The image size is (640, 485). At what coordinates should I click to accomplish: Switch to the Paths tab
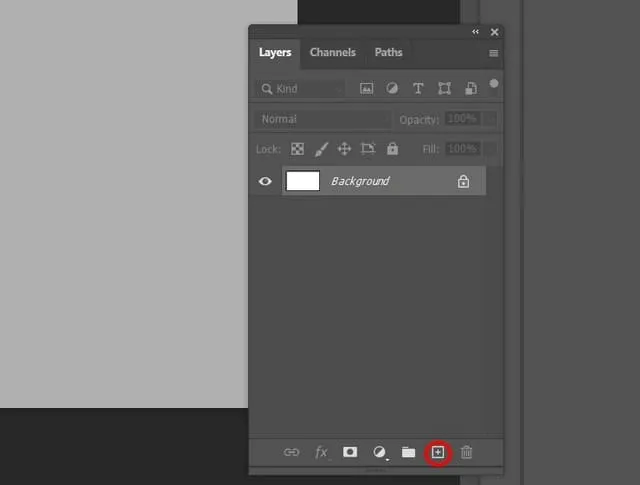[389, 52]
